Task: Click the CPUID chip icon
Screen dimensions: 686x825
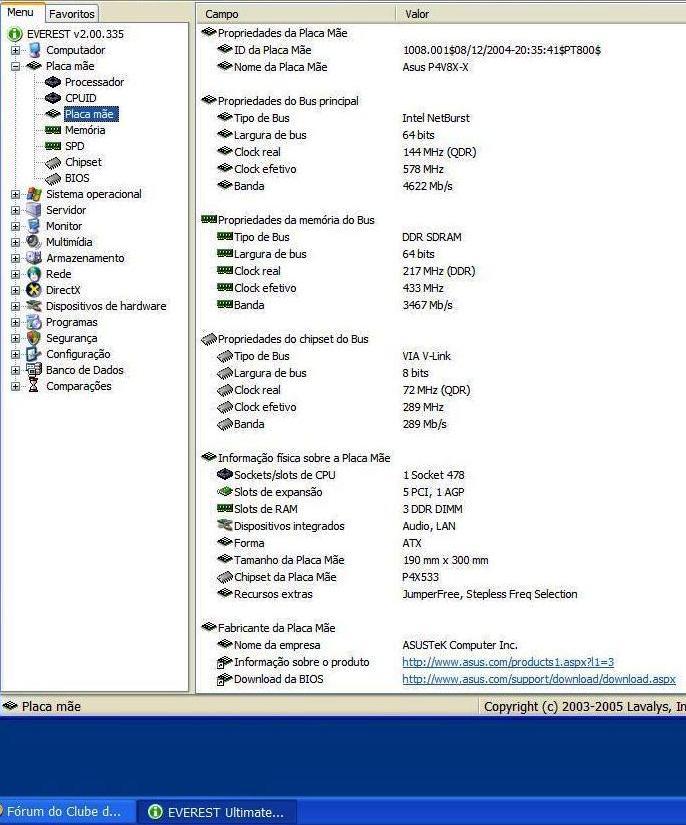Action: point(53,98)
